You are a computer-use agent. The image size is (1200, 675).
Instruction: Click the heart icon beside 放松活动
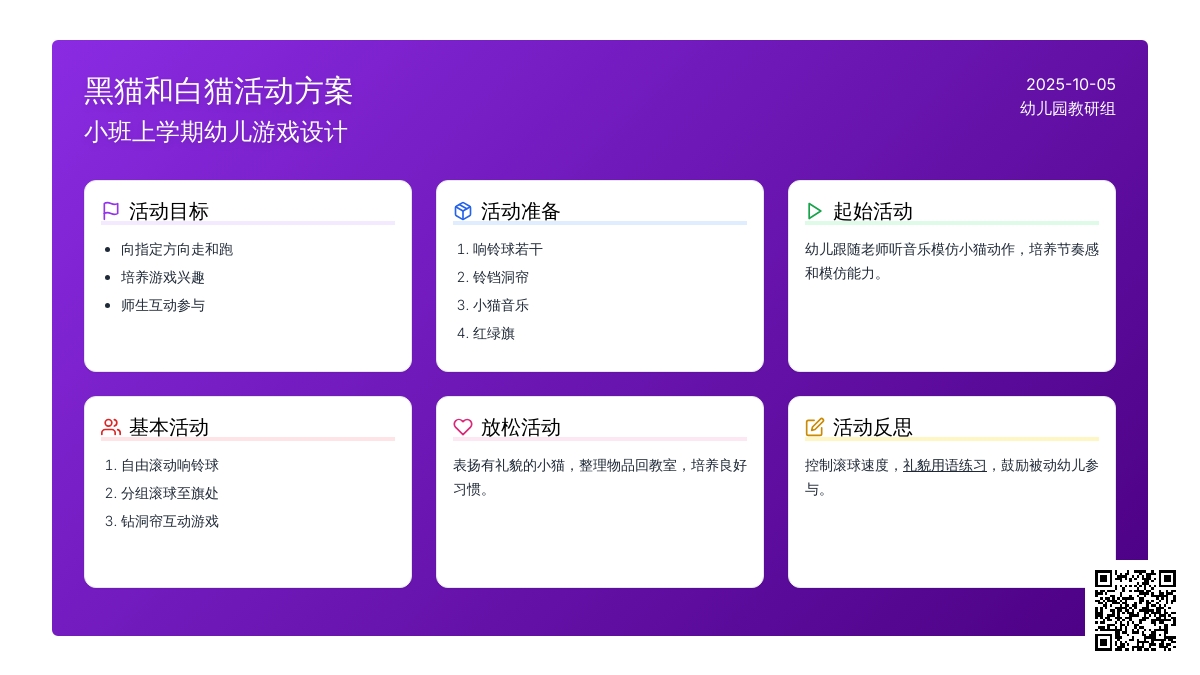click(463, 427)
